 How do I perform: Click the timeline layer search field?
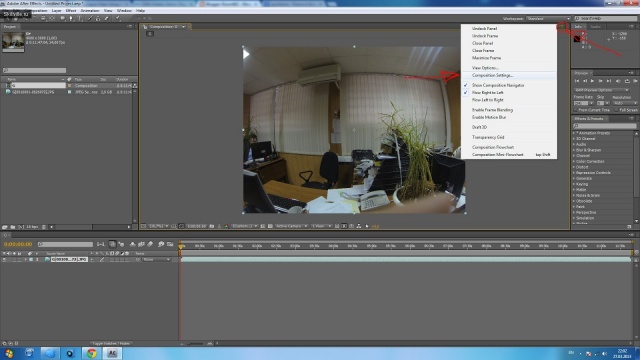coord(65,244)
